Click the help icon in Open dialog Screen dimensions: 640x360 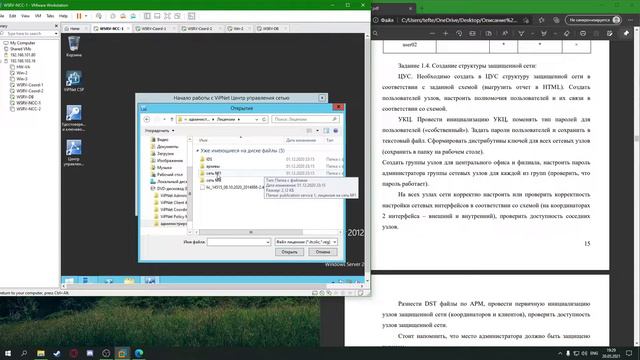[x=336, y=131]
